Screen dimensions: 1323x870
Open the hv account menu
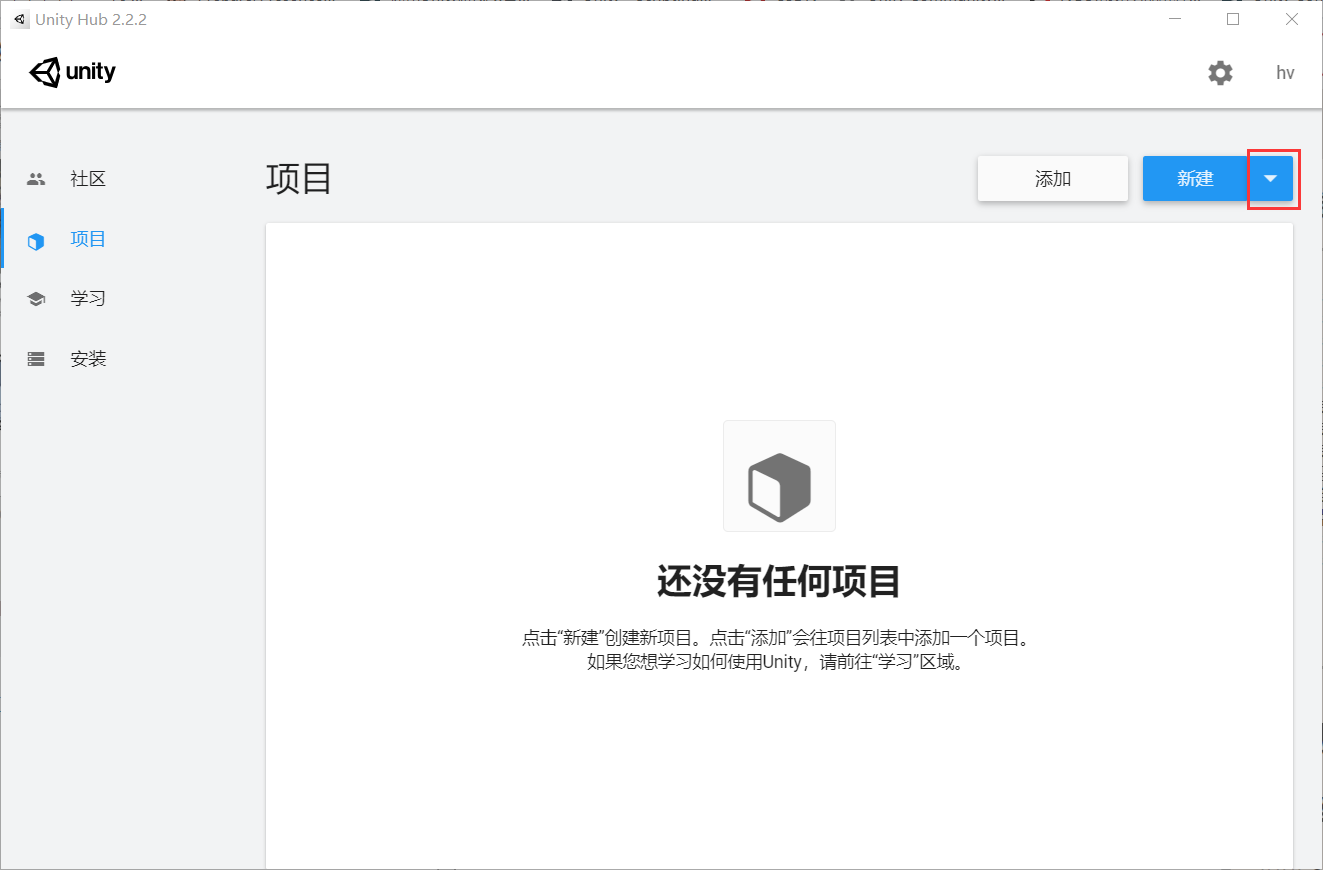(1284, 72)
